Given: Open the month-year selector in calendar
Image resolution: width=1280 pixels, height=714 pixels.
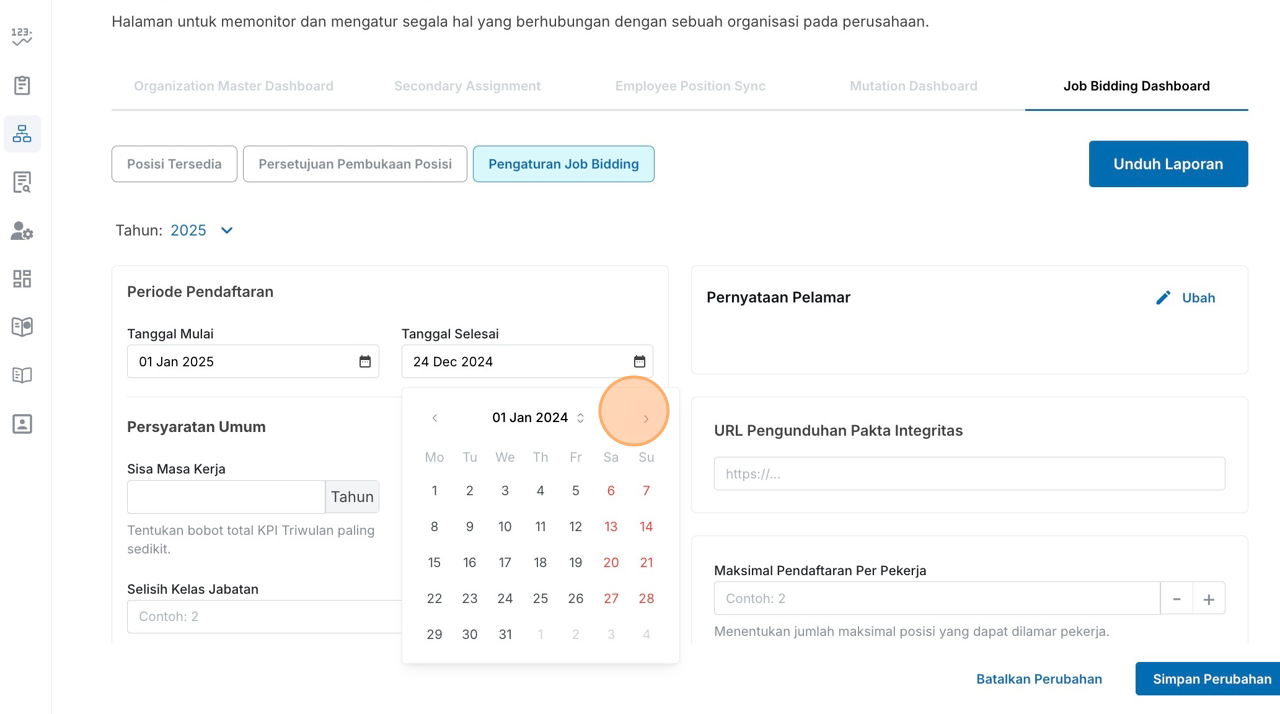Looking at the screenshot, I should [x=537, y=418].
